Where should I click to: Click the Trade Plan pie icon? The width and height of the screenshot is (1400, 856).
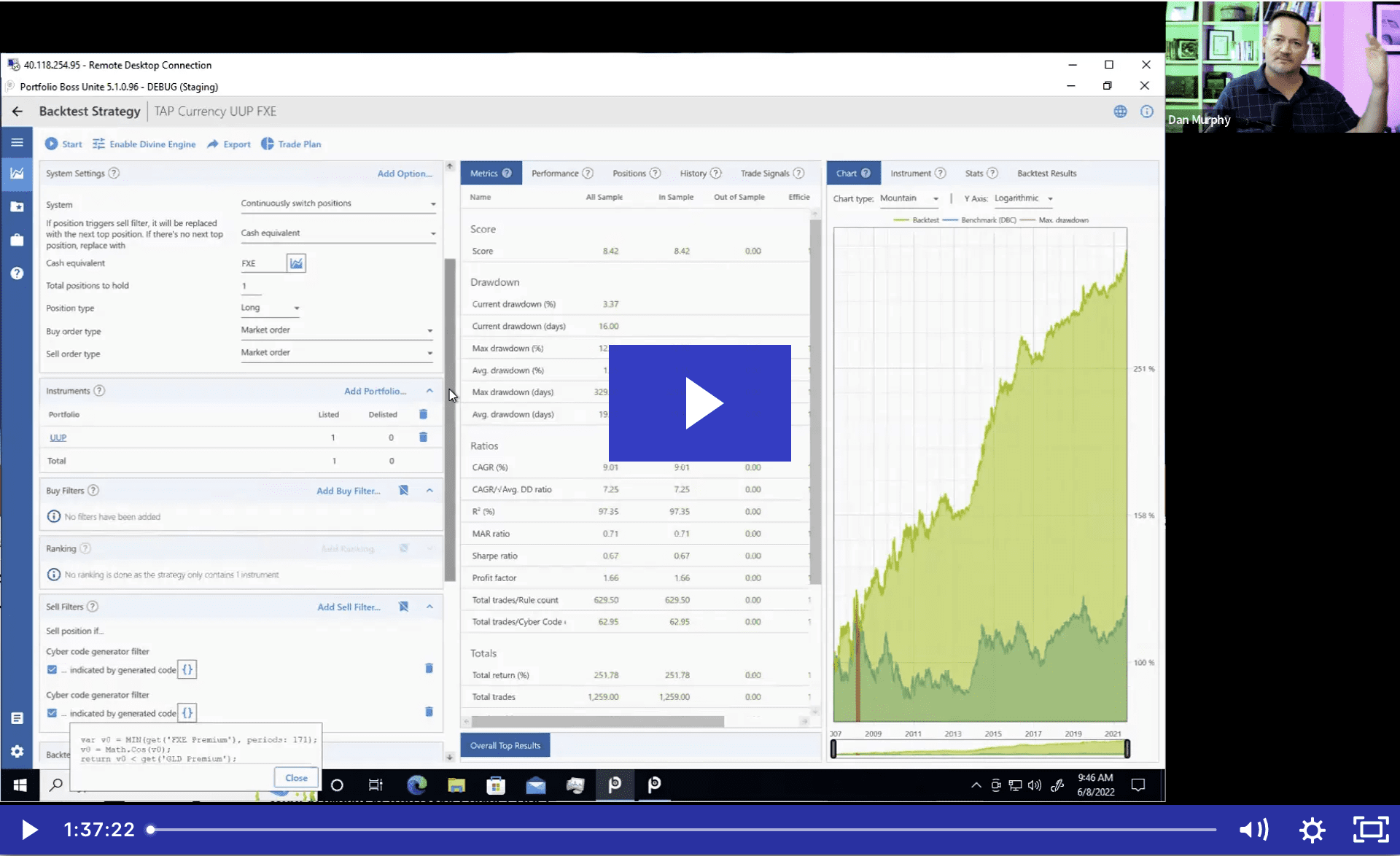click(x=268, y=144)
